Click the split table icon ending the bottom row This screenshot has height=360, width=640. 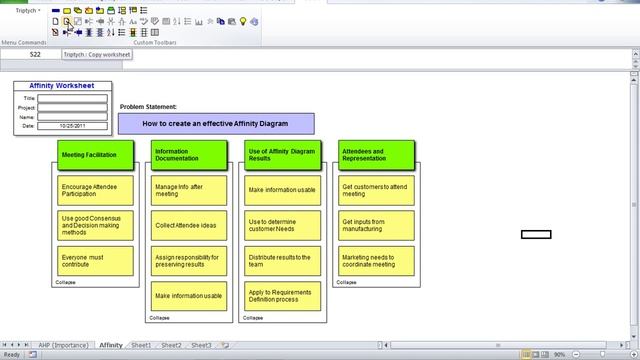pyautogui.click(x=155, y=32)
